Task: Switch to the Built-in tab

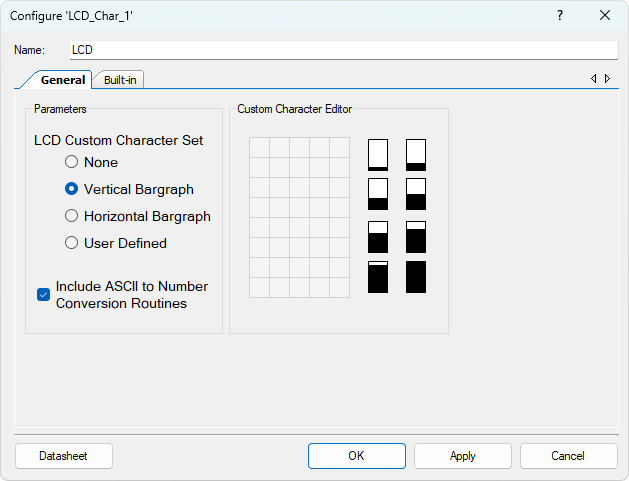Action: coord(120,79)
